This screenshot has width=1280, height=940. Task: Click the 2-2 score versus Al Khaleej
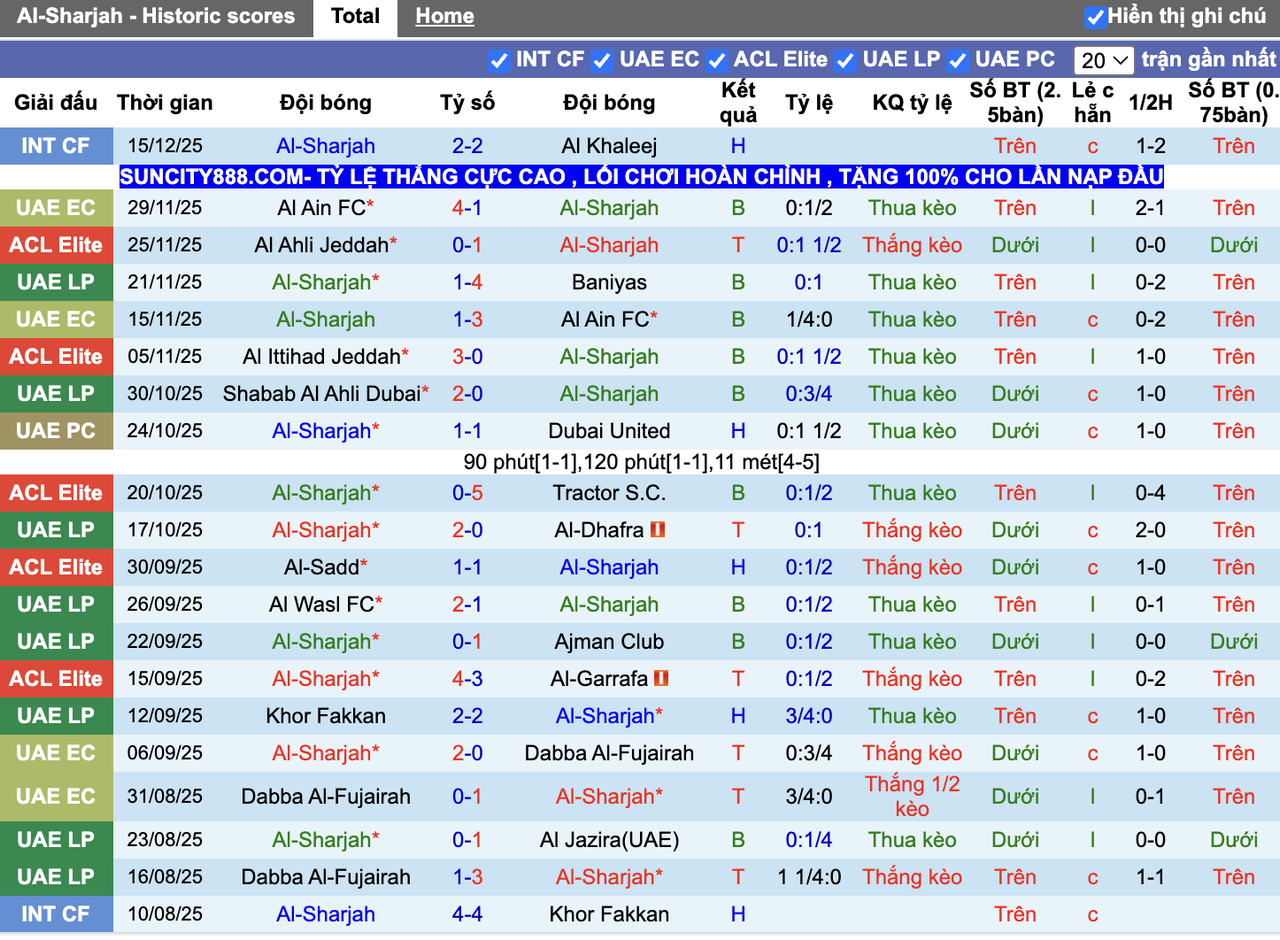click(x=467, y=146)
